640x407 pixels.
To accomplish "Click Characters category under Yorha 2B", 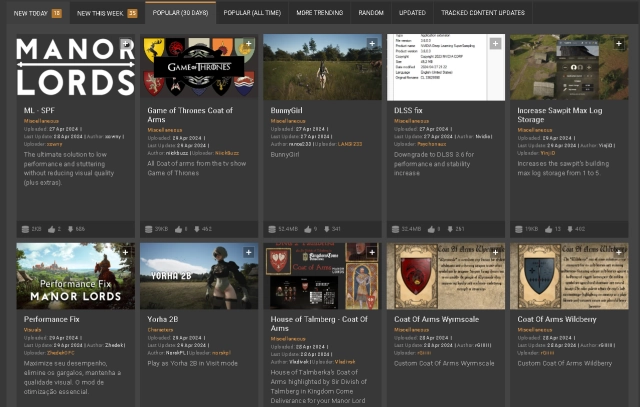I will [160, 330].
